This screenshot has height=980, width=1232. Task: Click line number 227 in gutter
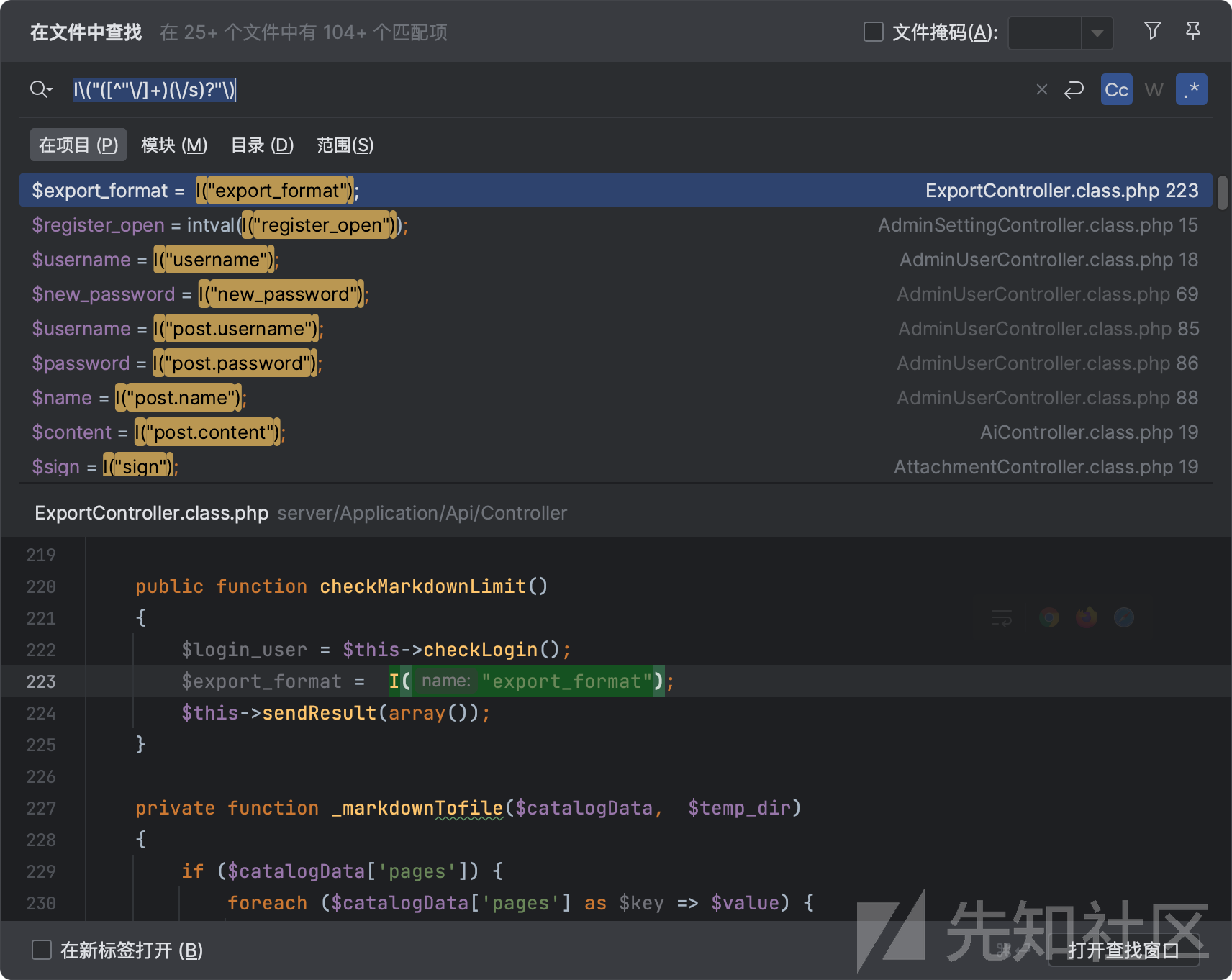tap(41, 807)
